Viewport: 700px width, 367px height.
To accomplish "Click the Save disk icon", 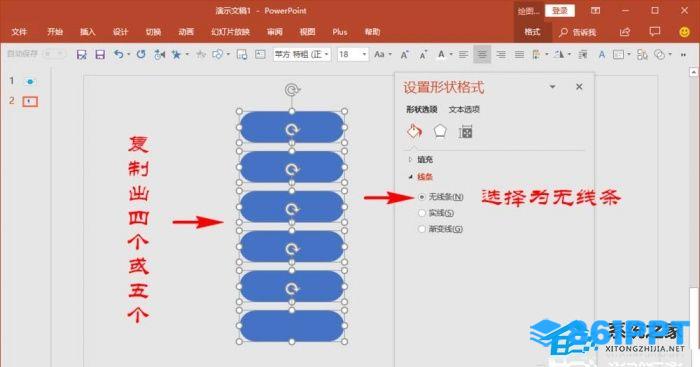I will tap(100, 54).
